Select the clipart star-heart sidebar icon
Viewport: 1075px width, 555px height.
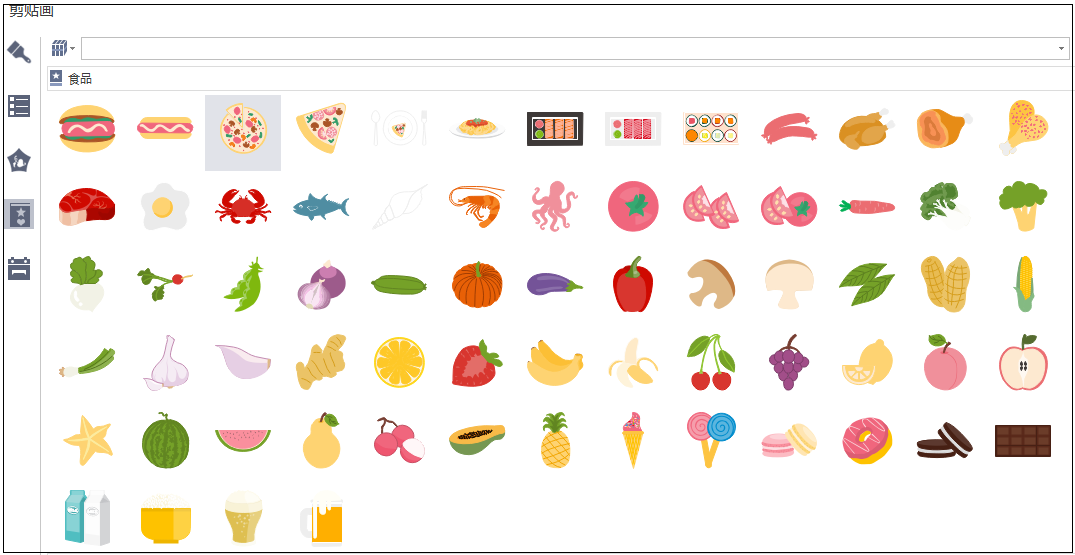click(19, 214)
